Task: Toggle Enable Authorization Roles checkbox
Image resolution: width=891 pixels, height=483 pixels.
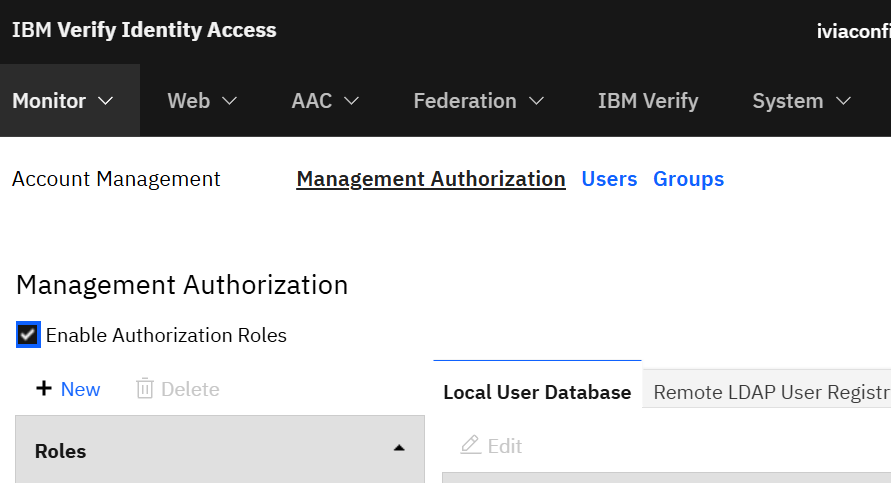Action: [28, 335]
